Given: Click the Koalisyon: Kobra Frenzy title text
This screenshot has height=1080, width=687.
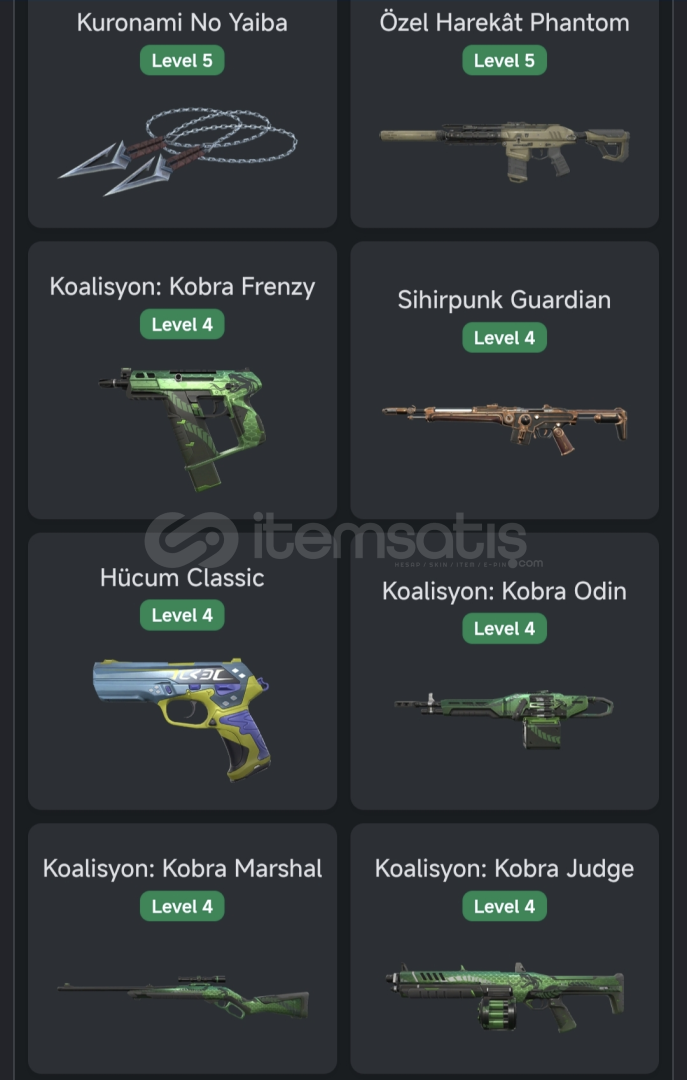Looking at the screenshot, I should pyautogui.click(x=182, y=287).
